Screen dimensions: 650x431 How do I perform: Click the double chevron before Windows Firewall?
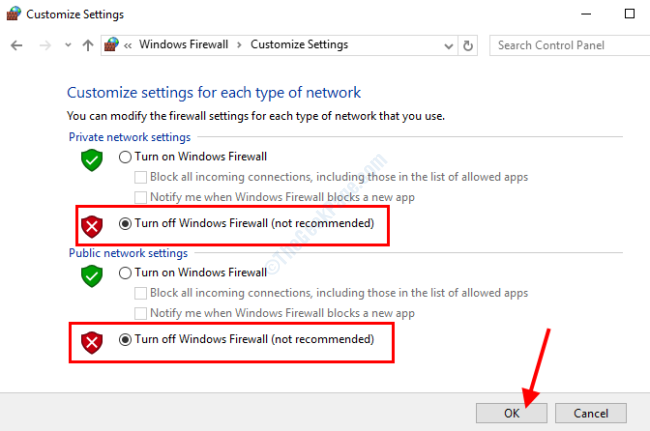click(128, 45)
